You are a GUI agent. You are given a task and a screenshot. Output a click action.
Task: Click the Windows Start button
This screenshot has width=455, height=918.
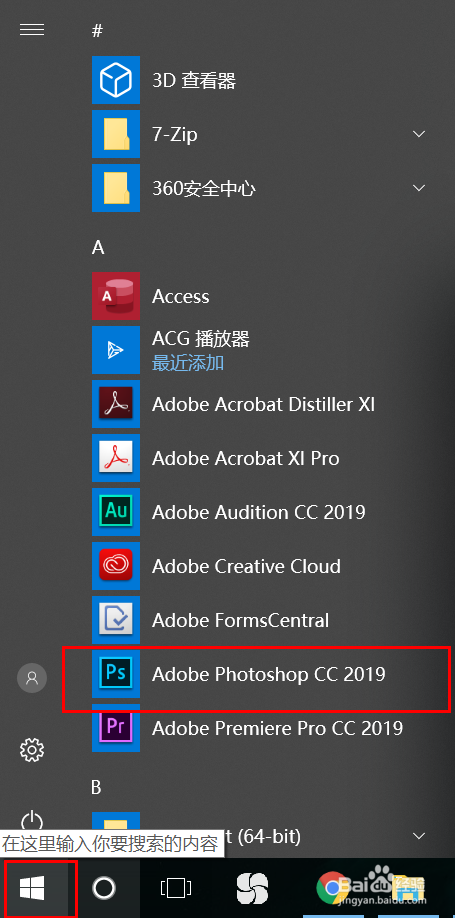click(33, 888)
